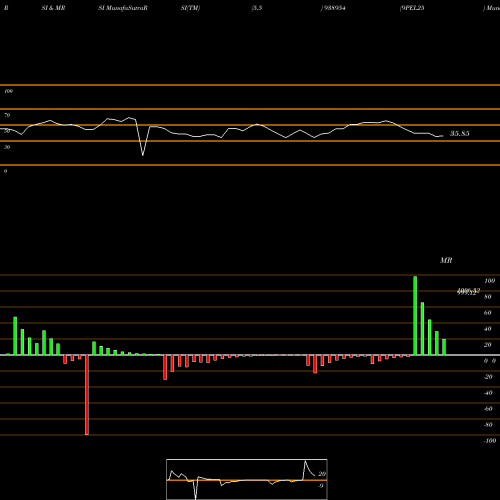Click the 'SI(TM)' header label
500x500 pixels.
[x=190, y=8]
